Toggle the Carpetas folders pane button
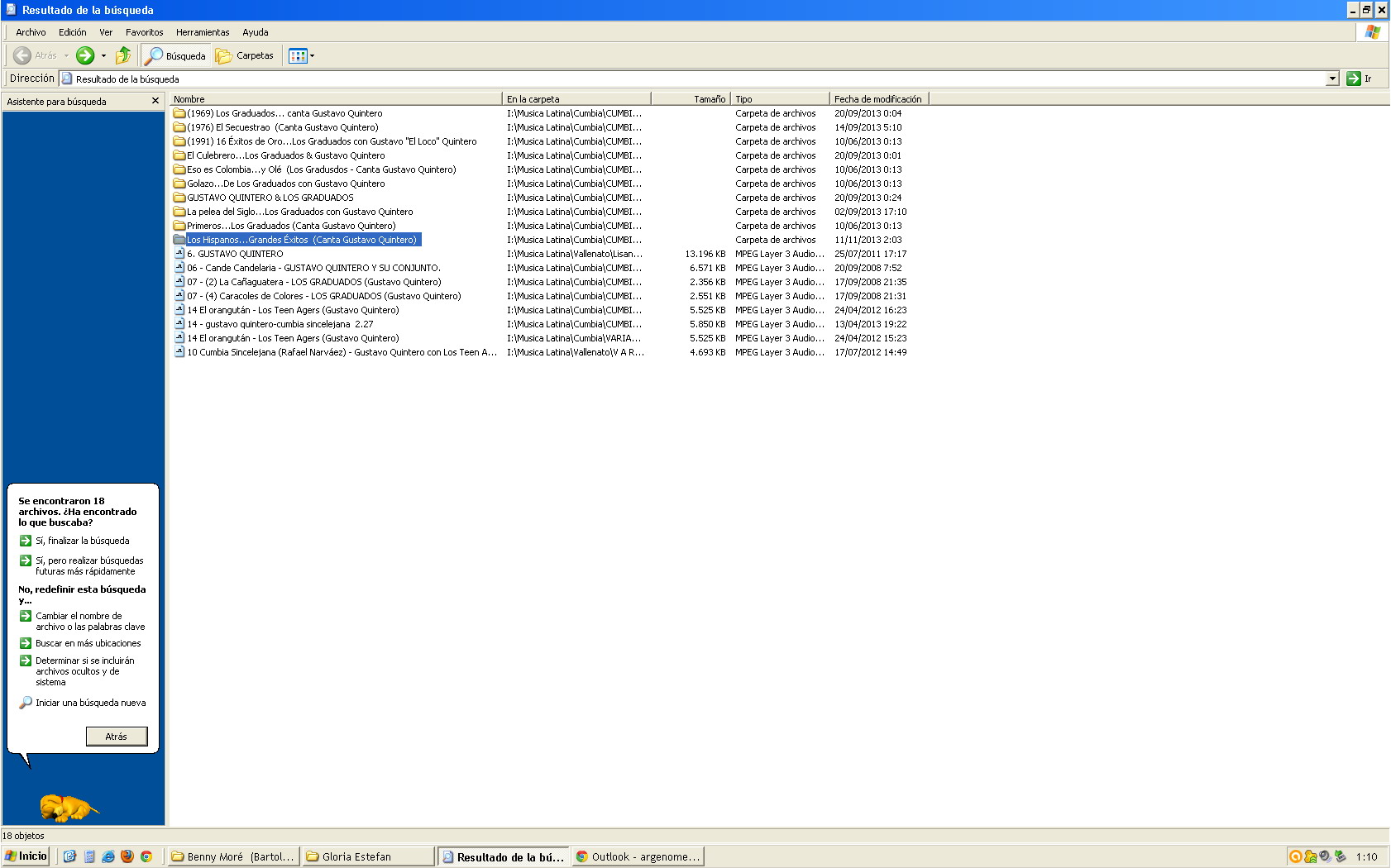Screen dimensions: 1391x868 (x=245, y=55)
